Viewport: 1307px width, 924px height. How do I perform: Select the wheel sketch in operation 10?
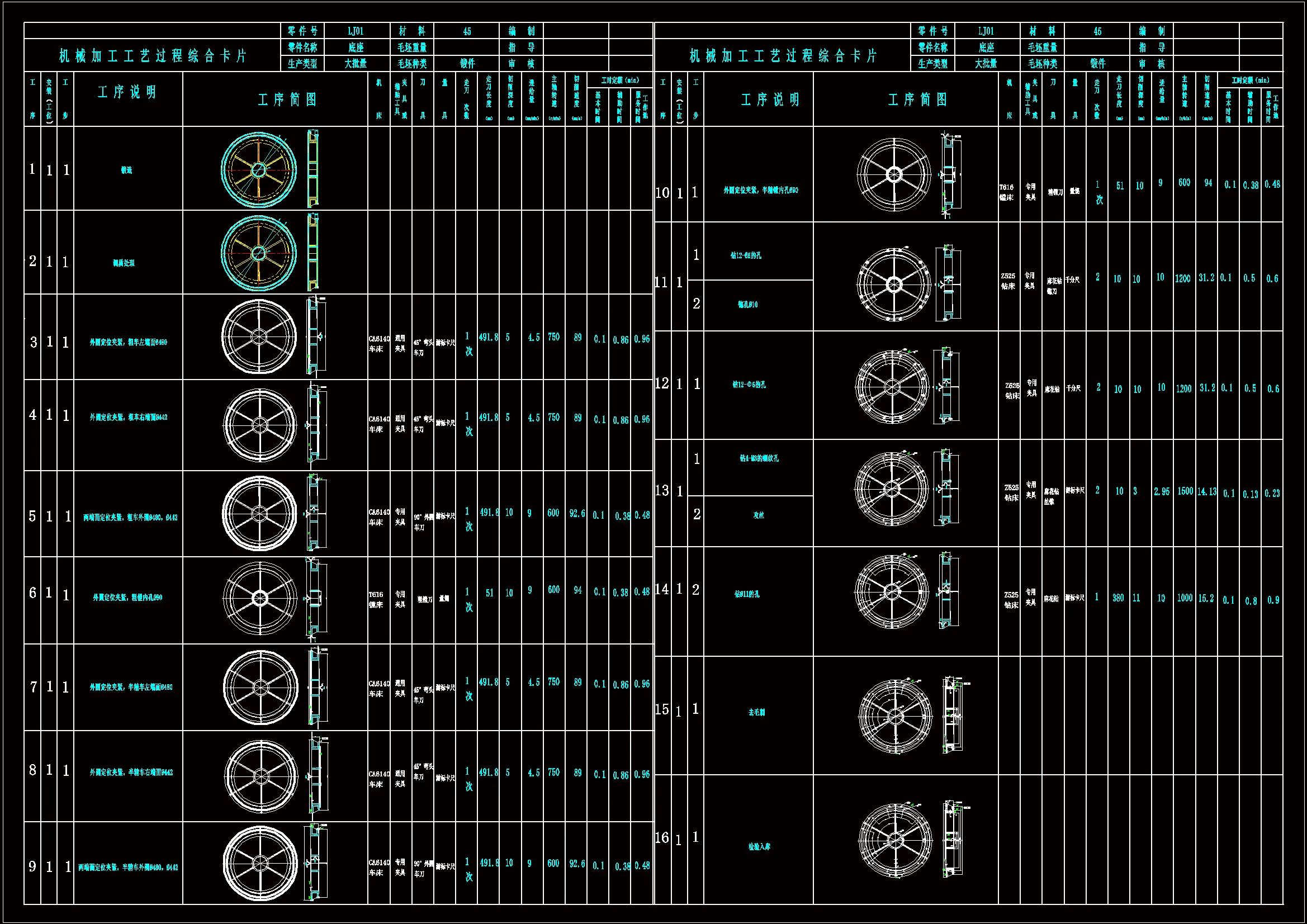click(894, 174)
